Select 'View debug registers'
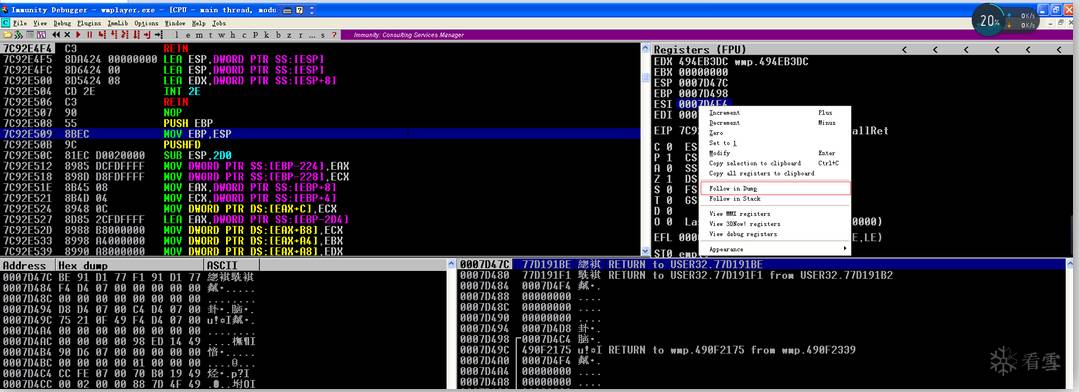The height and width of the screenshot is (392, 1079). 775,234
